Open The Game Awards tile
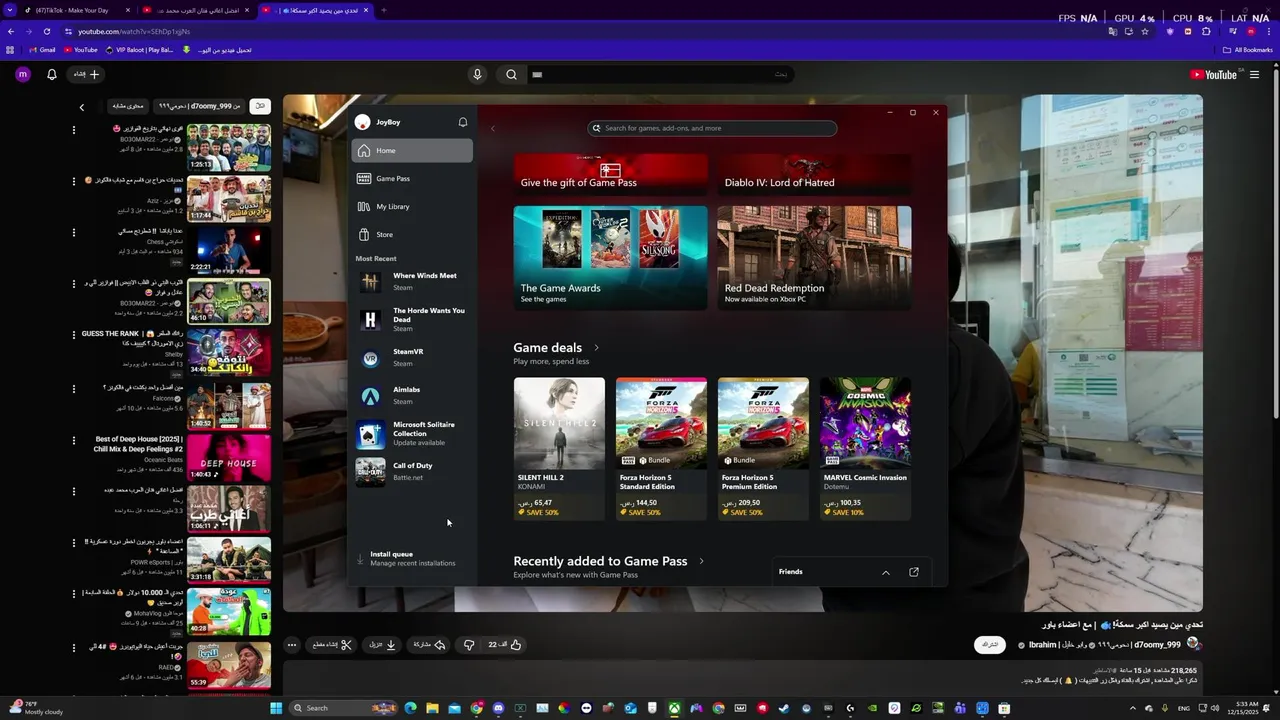 pos(610,258)
